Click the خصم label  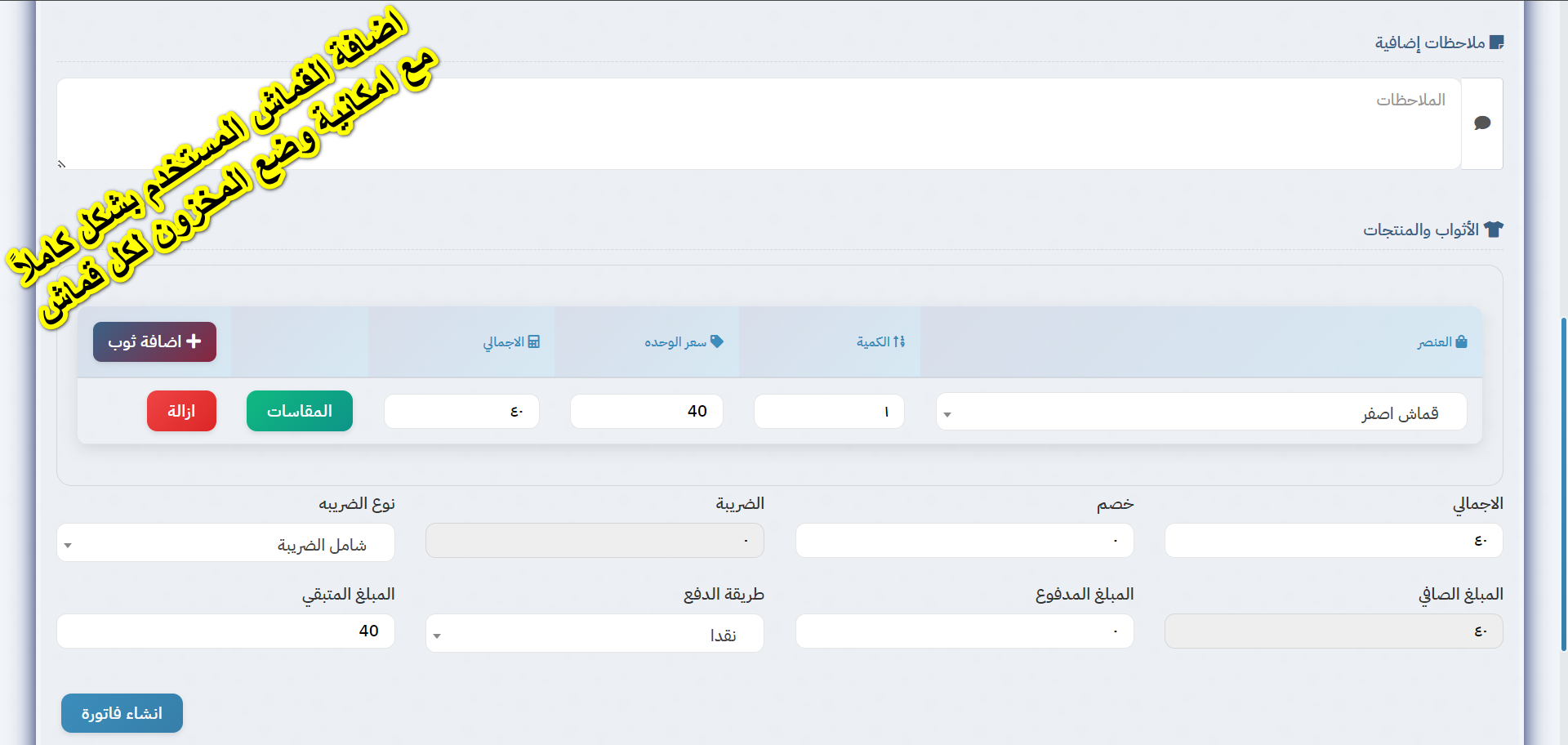(1115, 504)
